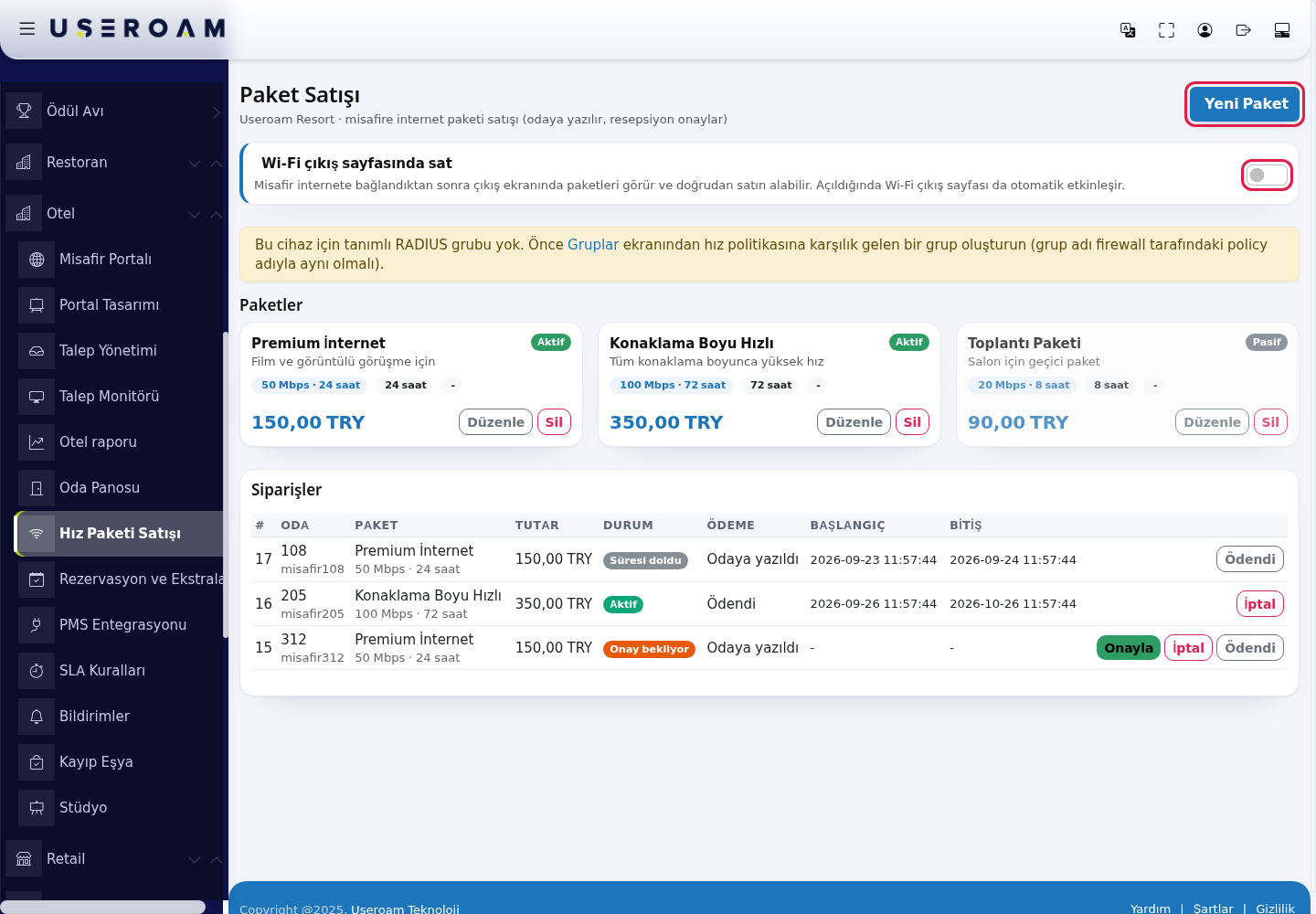This screenshot has width=1316, height=914.
Task: Click the logout icon
Action: (x=1243, y=30)
